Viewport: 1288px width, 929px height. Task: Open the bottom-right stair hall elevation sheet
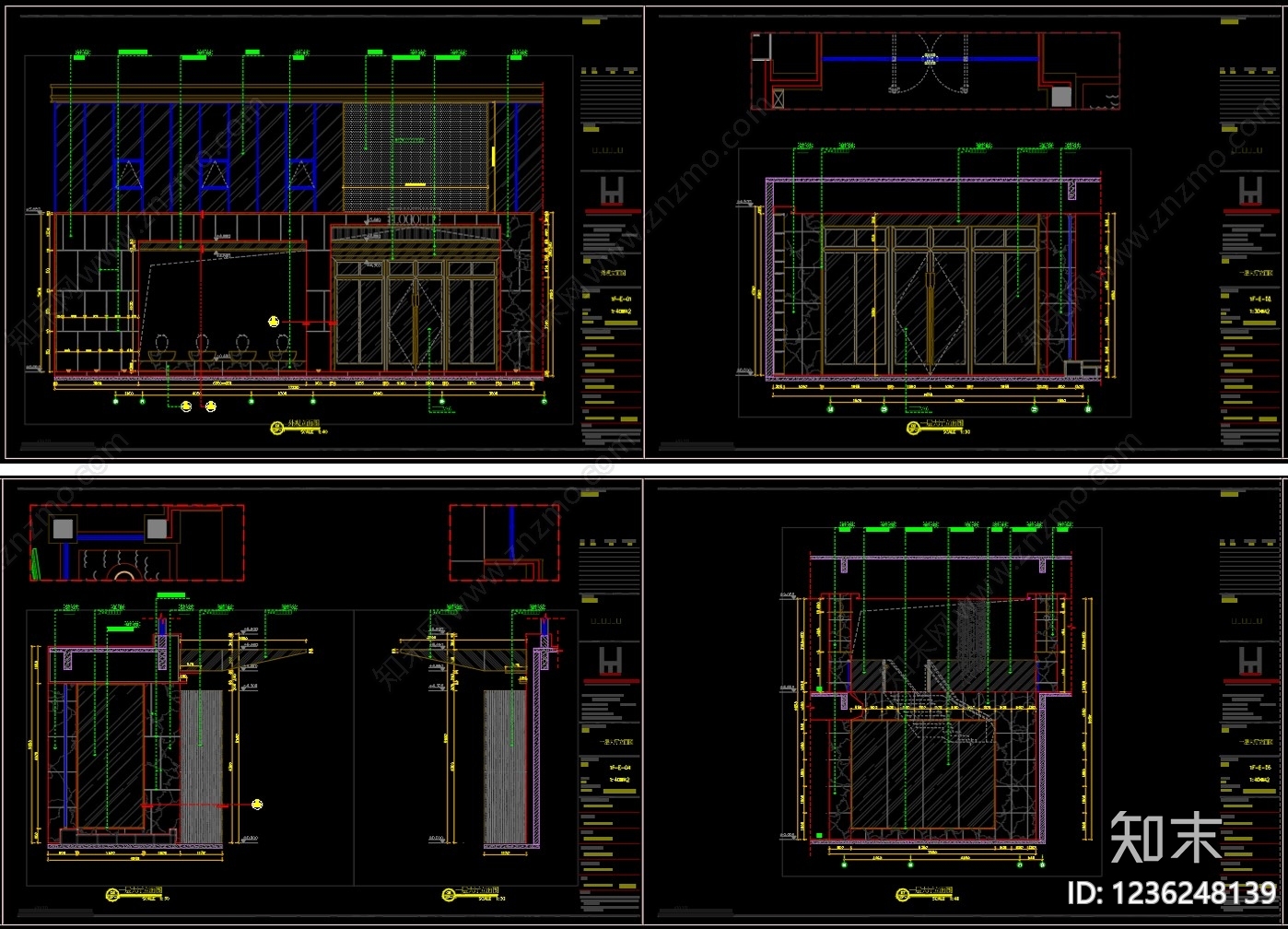(965, 701)
